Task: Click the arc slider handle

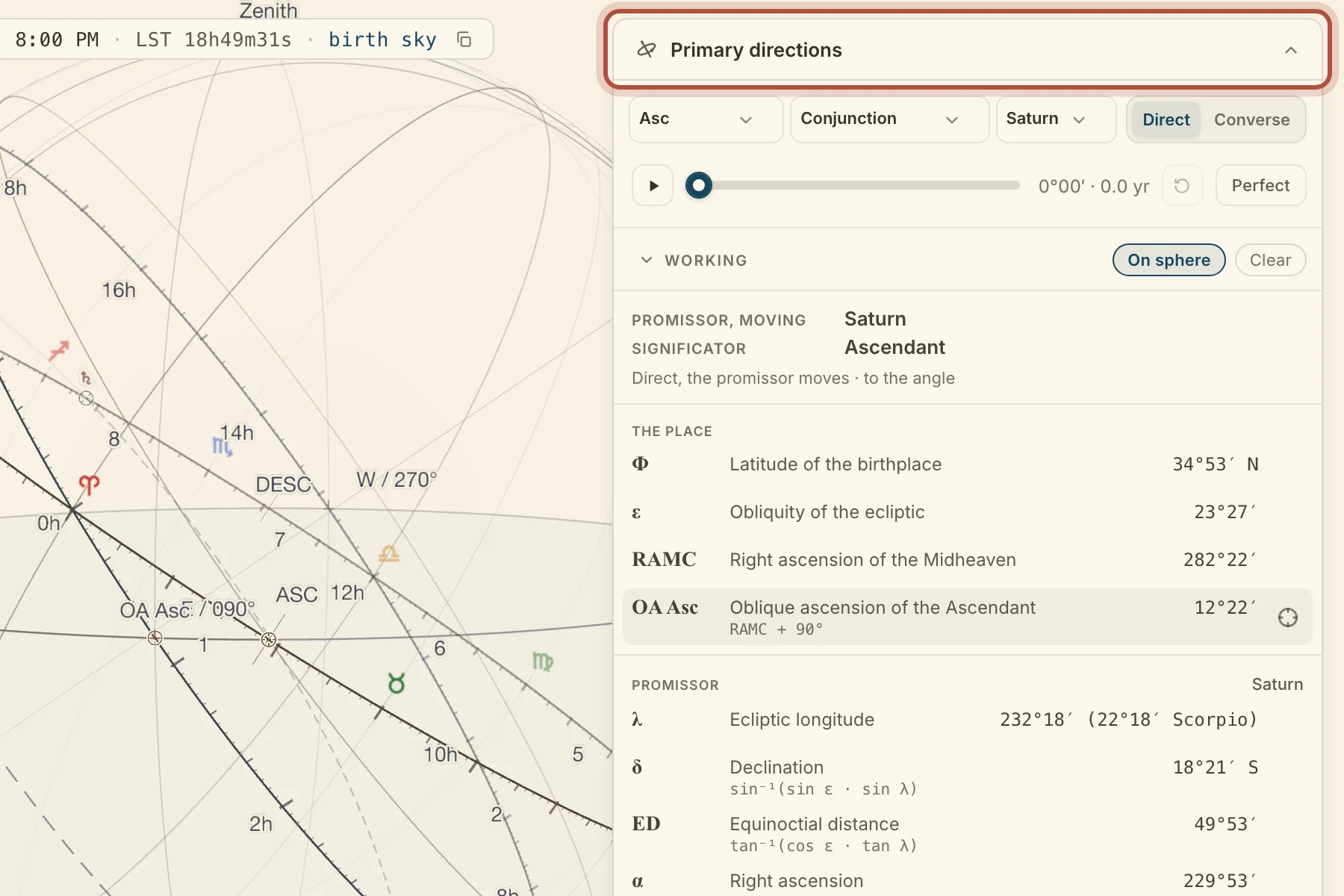Action: click(699, 185)
